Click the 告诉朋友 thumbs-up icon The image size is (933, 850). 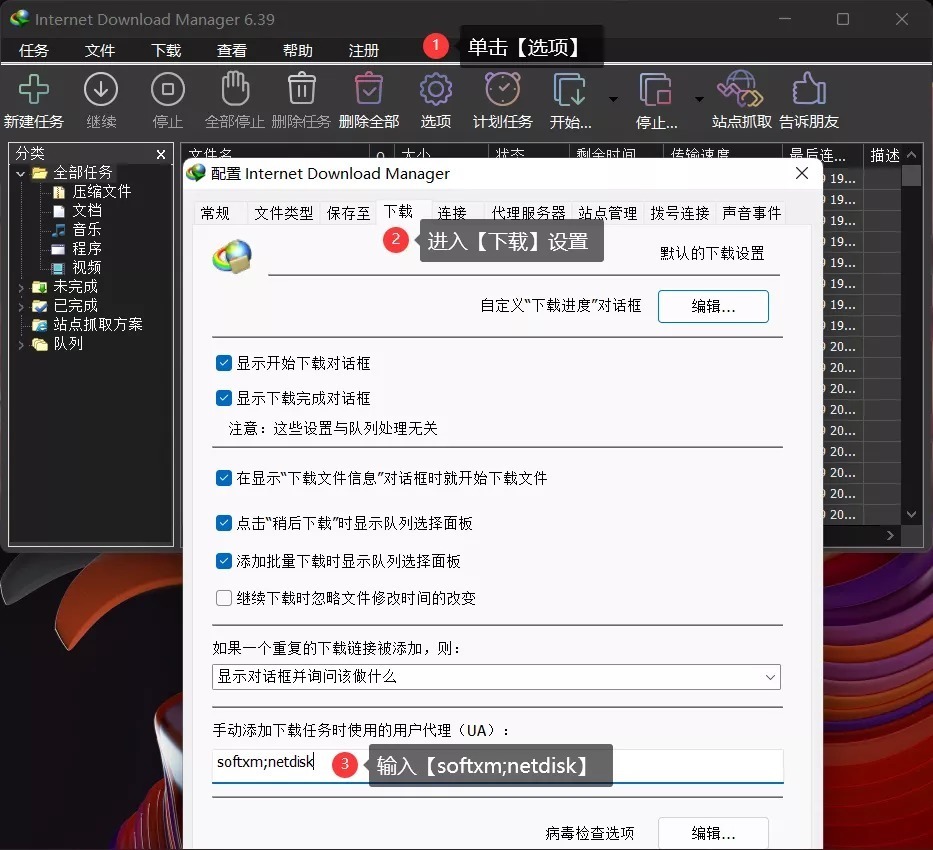pyautogui.click(x=808, y=90)
